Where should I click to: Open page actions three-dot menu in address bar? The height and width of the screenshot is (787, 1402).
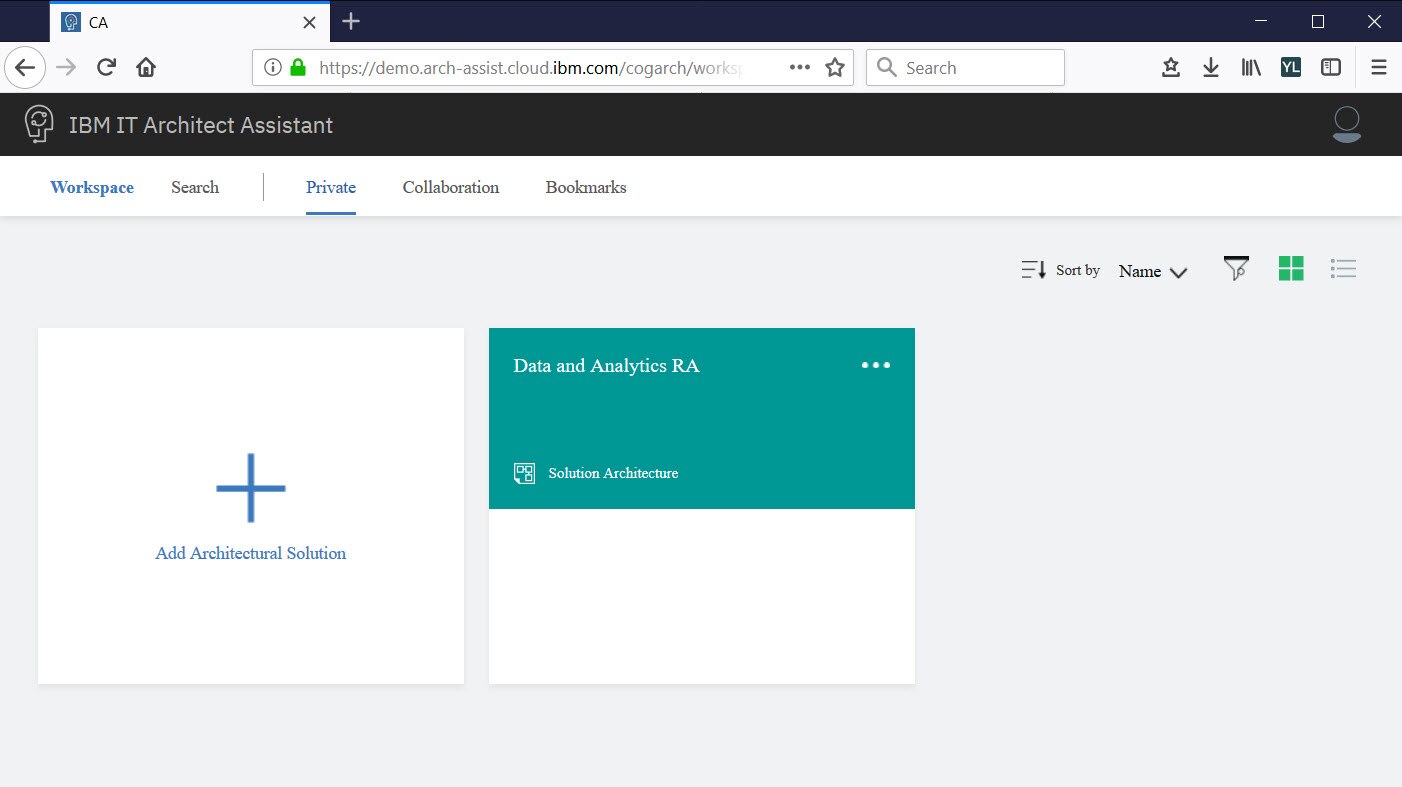[x=800, y=67]
